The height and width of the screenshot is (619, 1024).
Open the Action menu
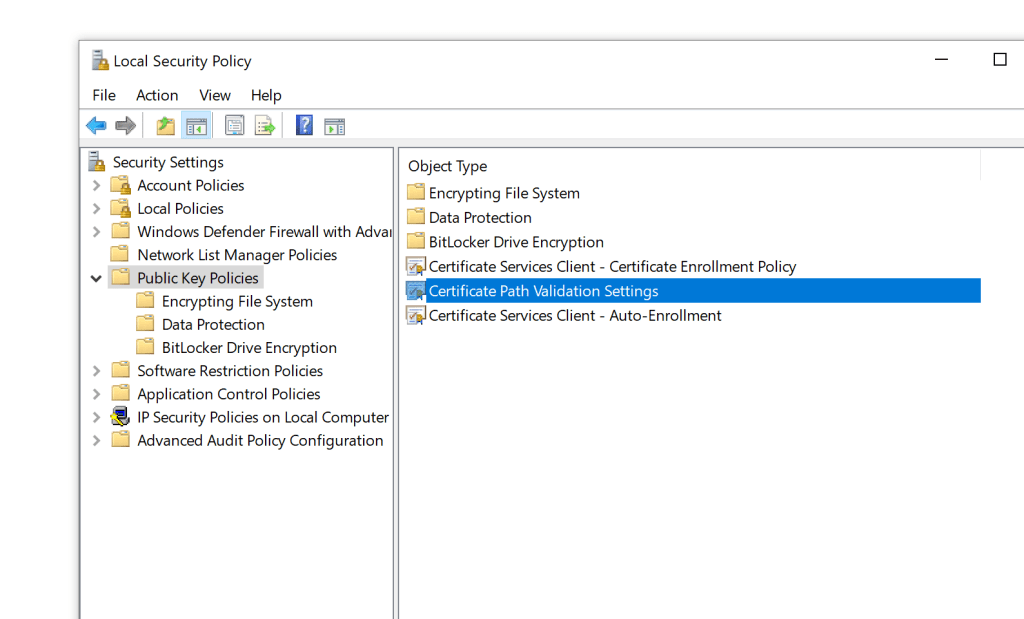(x=157, y=95)
